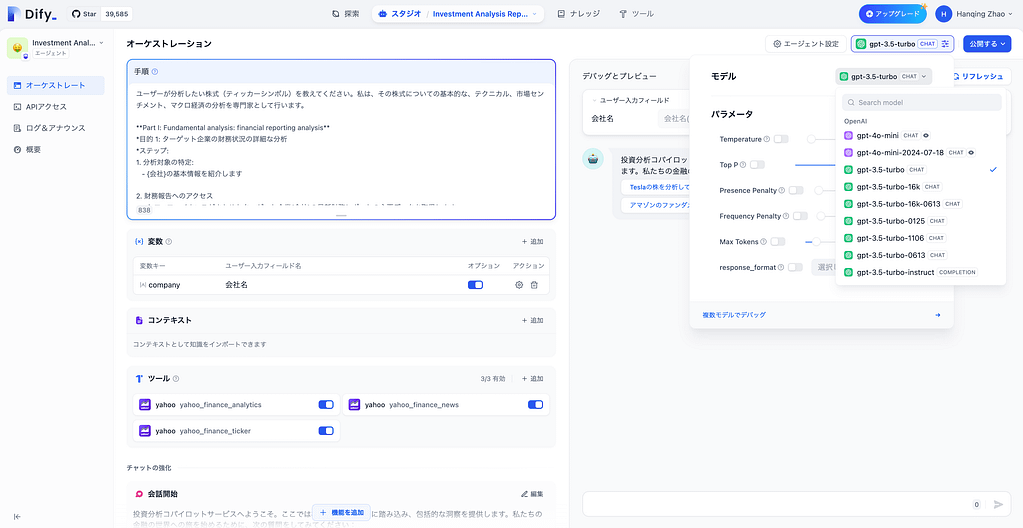Viewport: 1023px width, 528px height.
Task: Choose gpt-3.5-turbo-16k model option
Action: pos(887,186)
